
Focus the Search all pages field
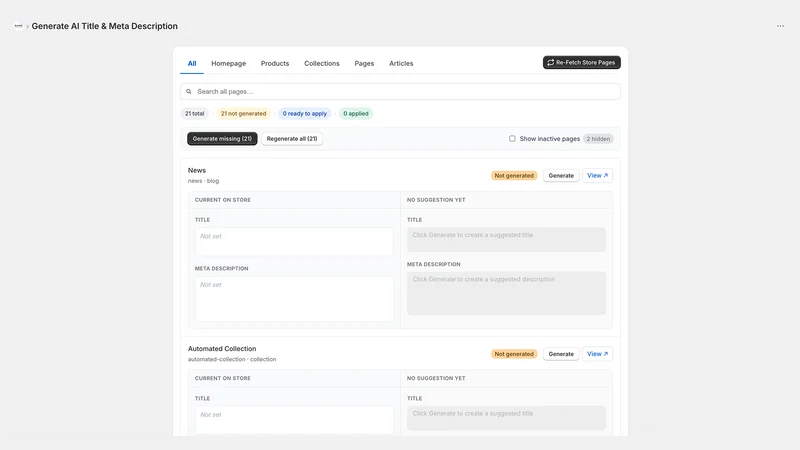400,92
